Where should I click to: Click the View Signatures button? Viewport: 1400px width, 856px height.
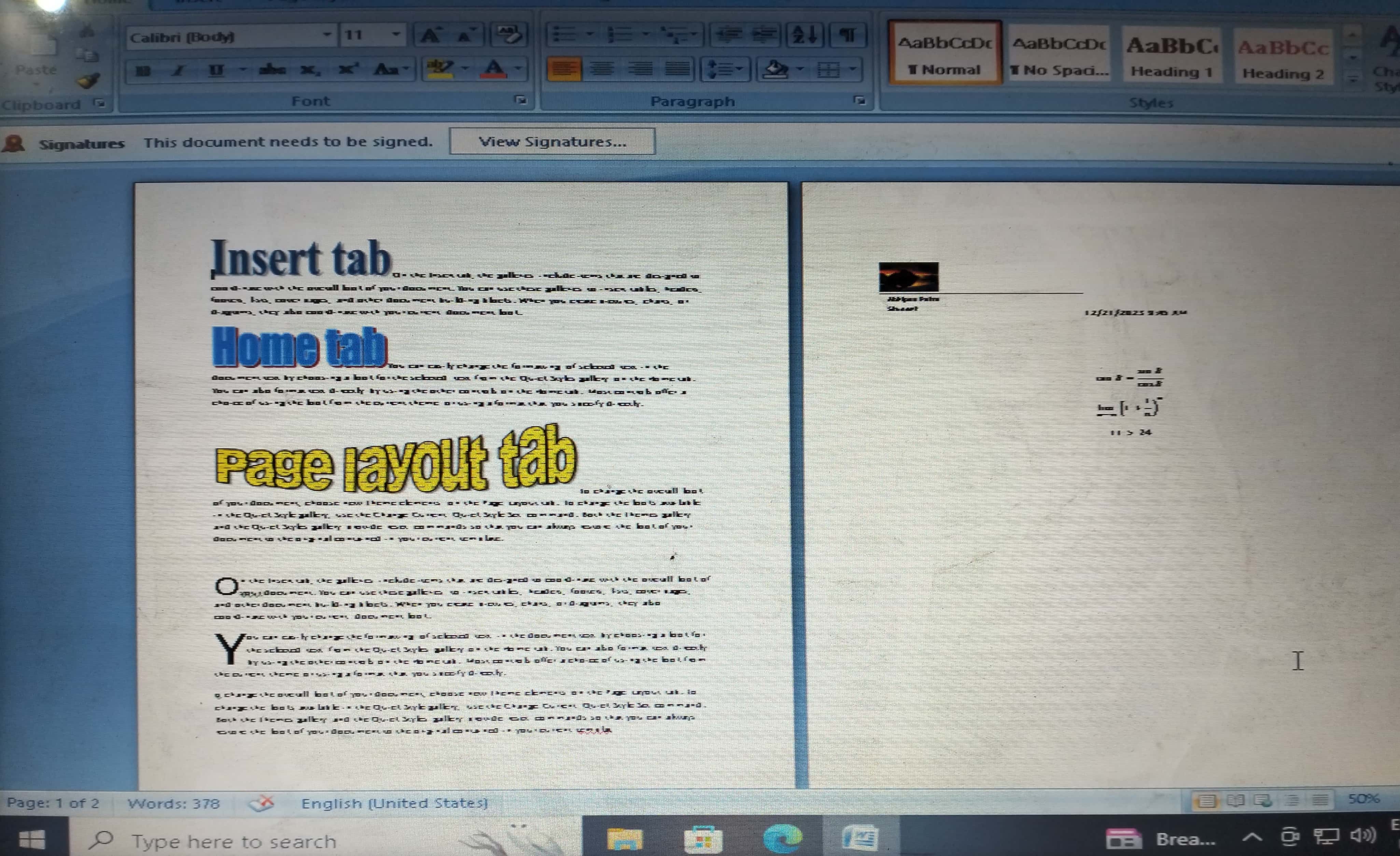[552, 141]
